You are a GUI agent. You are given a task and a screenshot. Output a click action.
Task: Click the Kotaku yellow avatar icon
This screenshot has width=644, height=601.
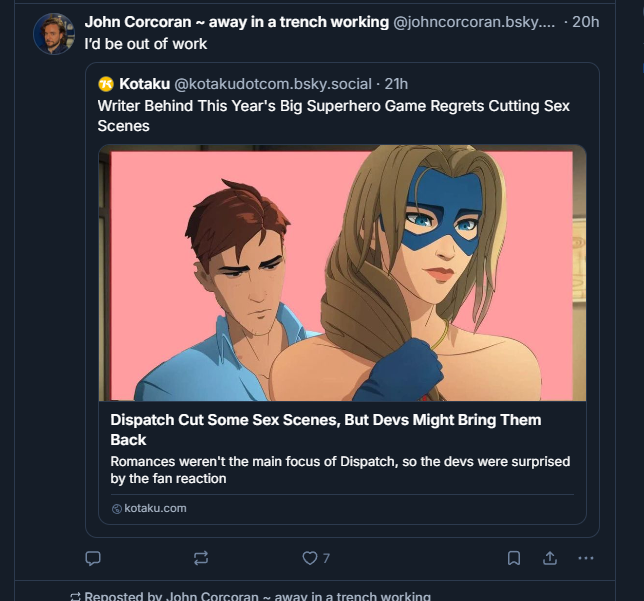click(105, 84)
